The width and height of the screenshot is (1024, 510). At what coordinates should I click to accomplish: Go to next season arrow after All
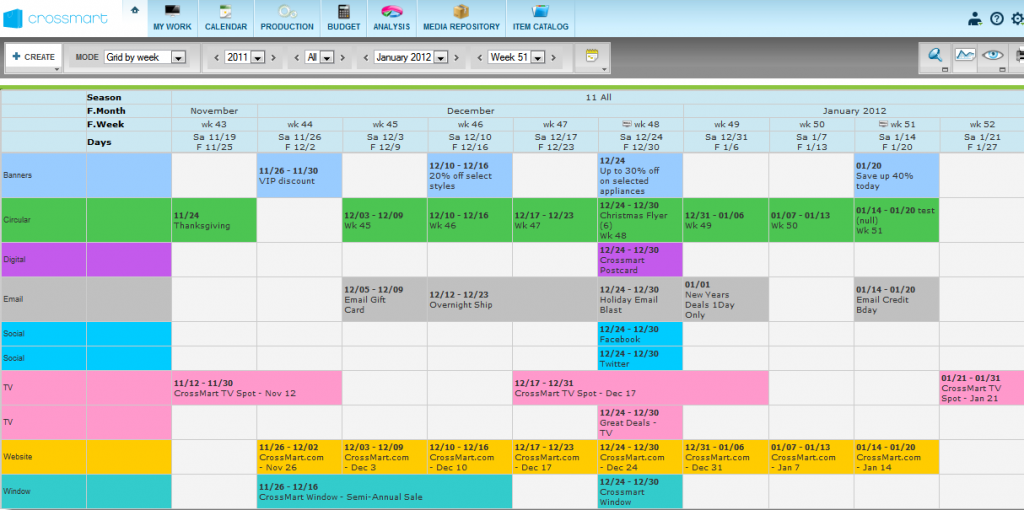[343, 57]
